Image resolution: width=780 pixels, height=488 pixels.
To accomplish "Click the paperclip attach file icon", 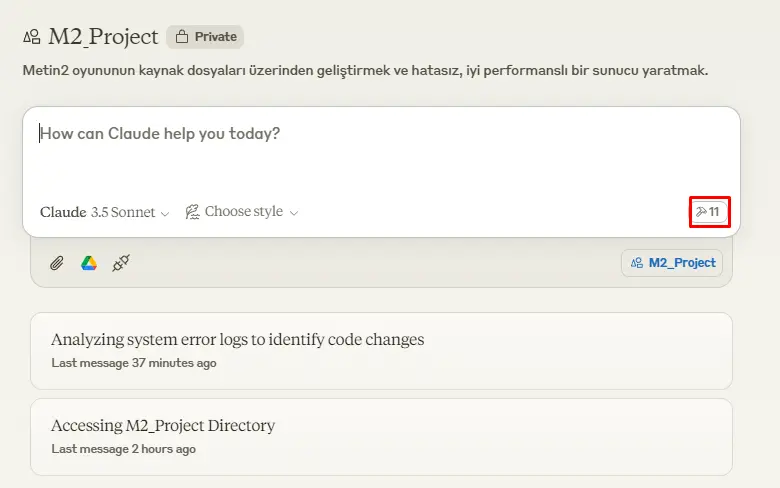I will click(x=57, y=263).
